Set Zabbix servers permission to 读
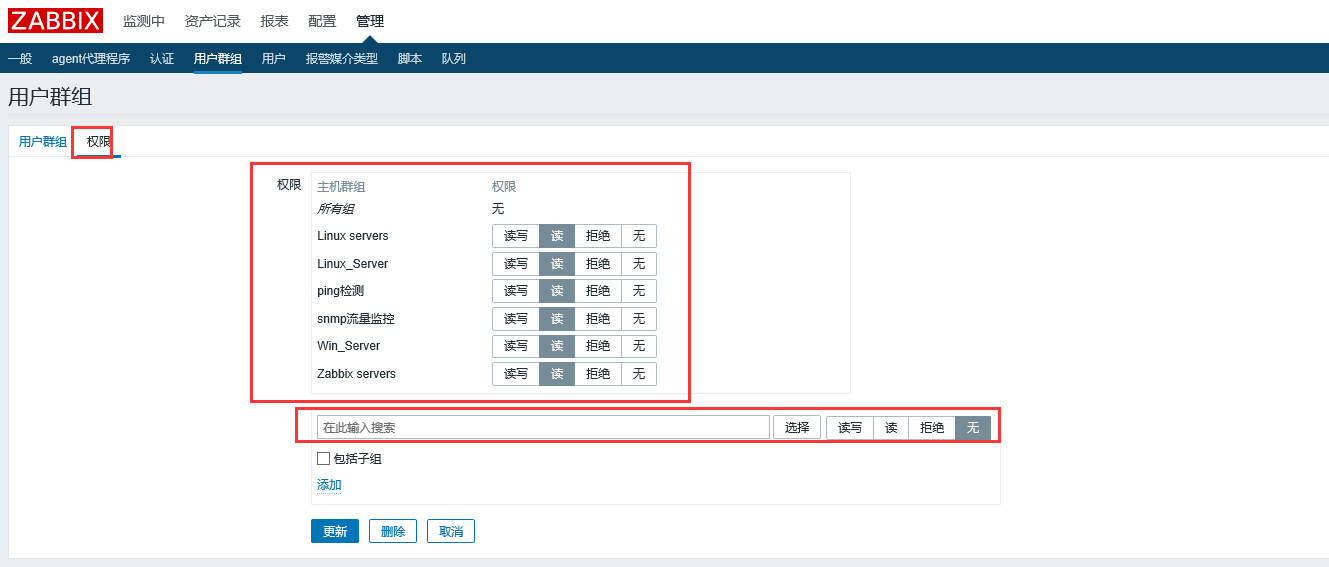Viewport: 1329px width, 567px height. click(x=557, y=374)
